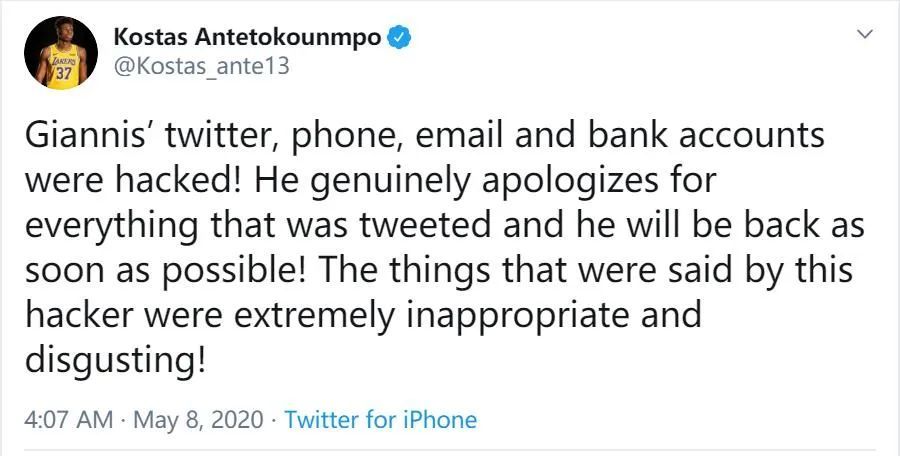The height and width of the screenshot is (456, 900).
Task: Open the Kostas Antetokounmpo display name
Action: (x=248, y=37)
